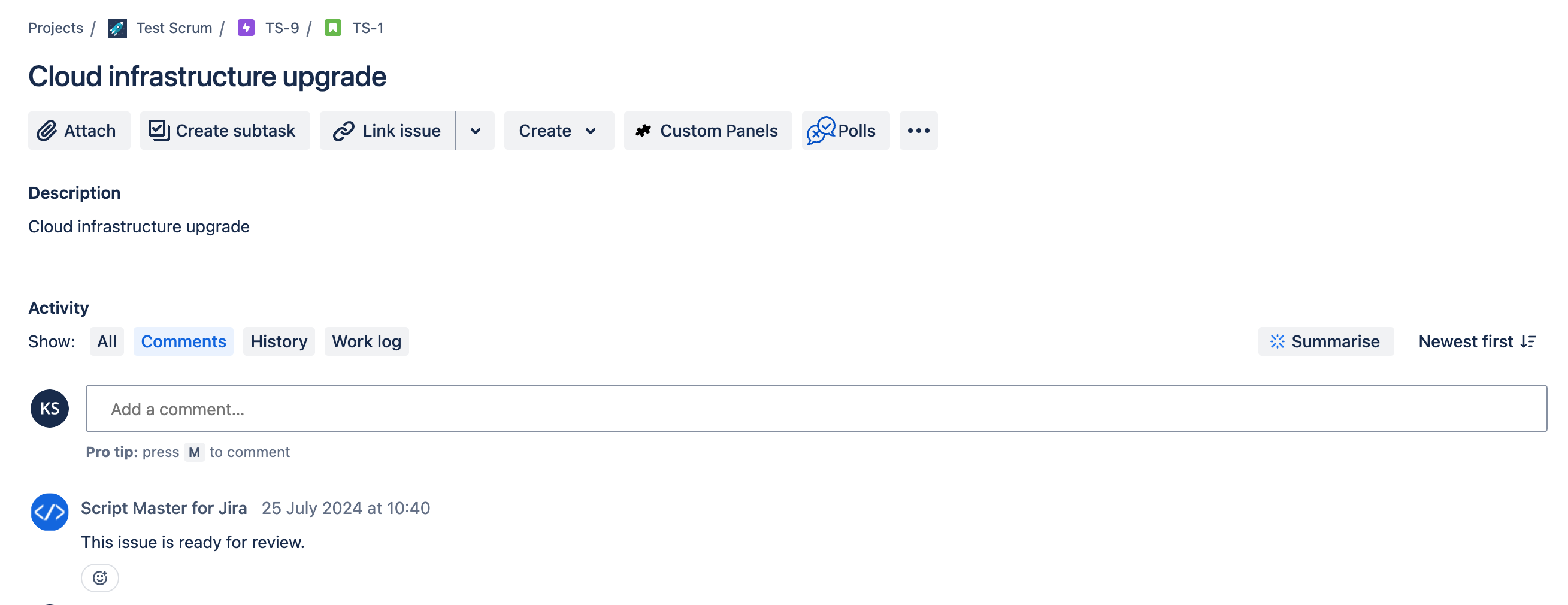
Task: Select the Work log tab
Action: click(x=367, y=341)
